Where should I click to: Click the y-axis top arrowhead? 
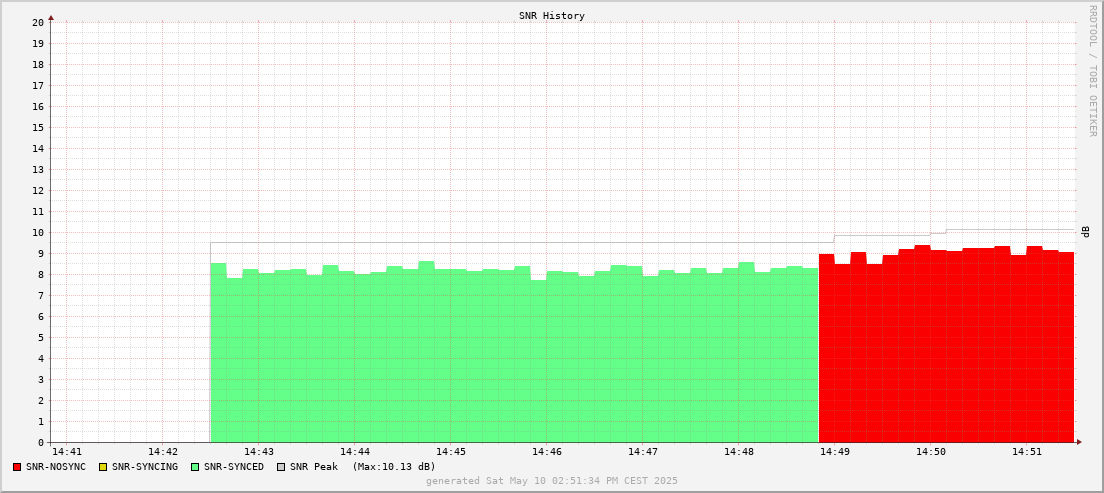tap(51, 18)
